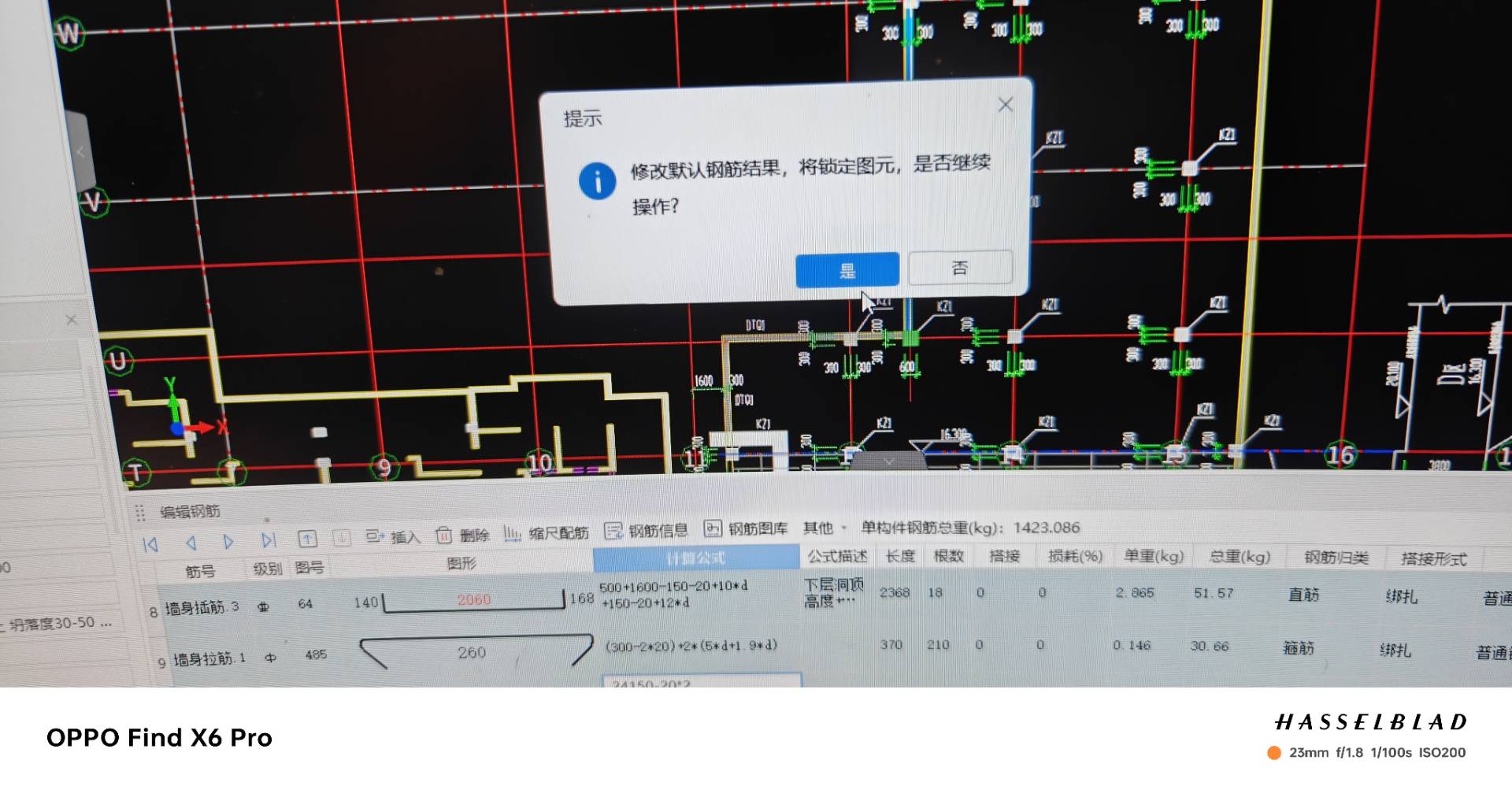Image resolution: width=1512 pixels, height=786 pixels.
Task: Close the 提示 dialog with X
Action: (1005, 104)
